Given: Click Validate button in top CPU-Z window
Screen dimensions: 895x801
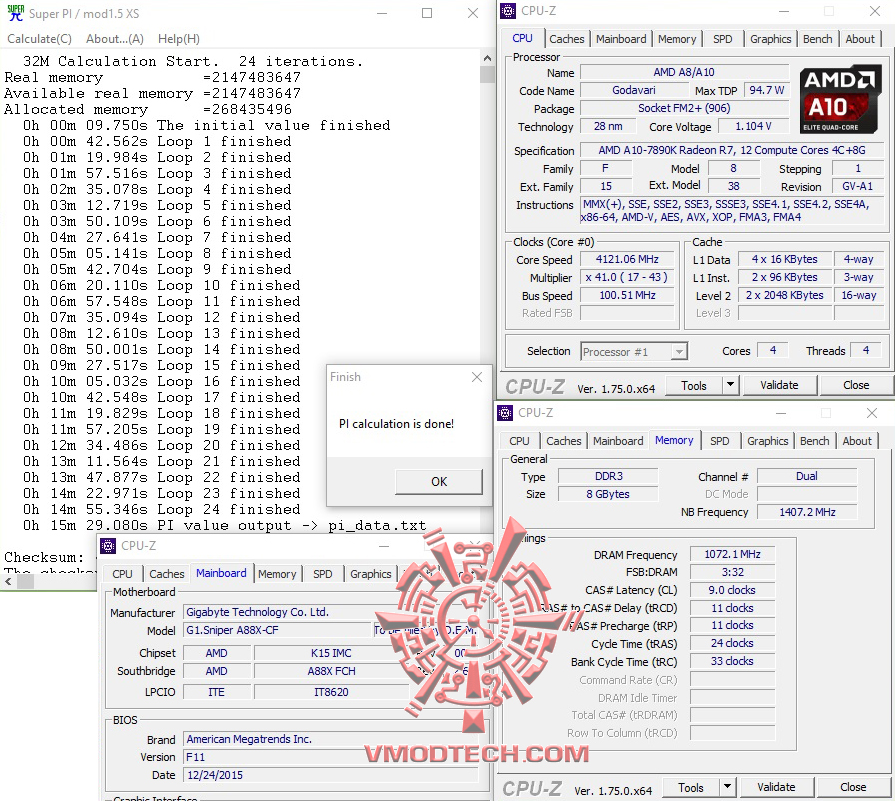Looking at the screenshot, I should point(779,385).
